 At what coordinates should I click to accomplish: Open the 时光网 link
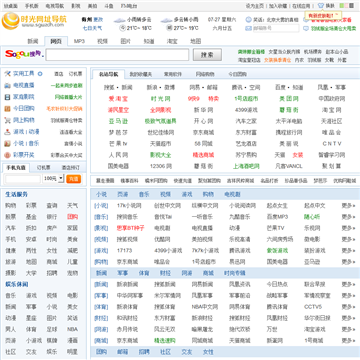[161, 99]
